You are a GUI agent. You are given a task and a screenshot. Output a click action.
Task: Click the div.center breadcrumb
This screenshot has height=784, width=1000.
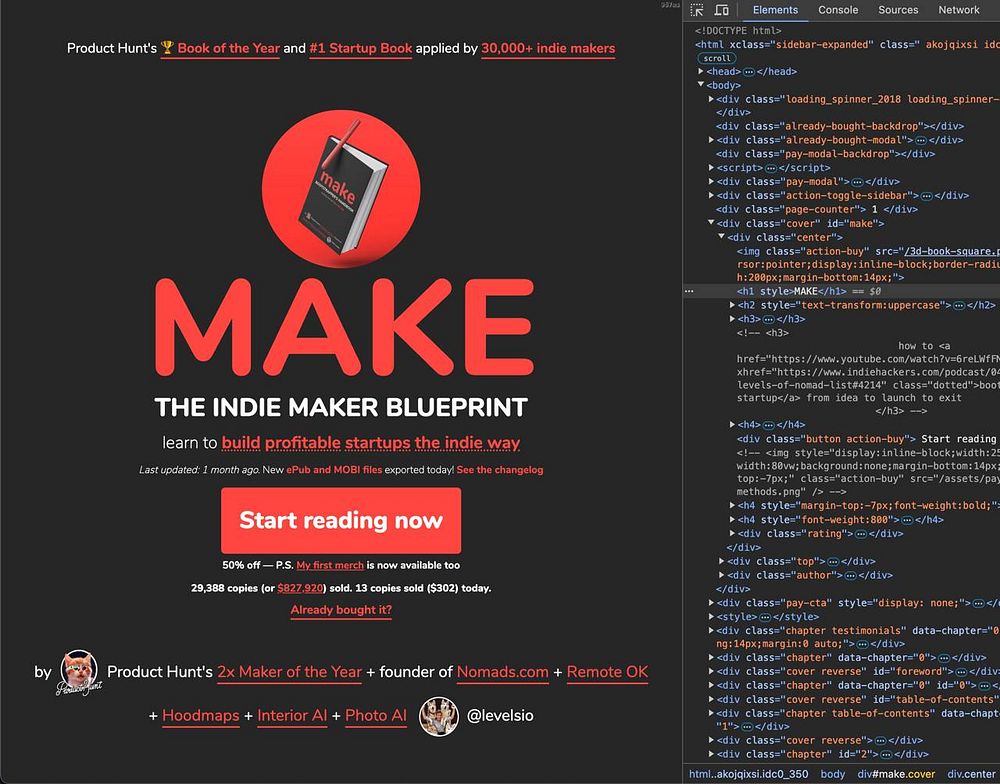[x=971, y=774]
